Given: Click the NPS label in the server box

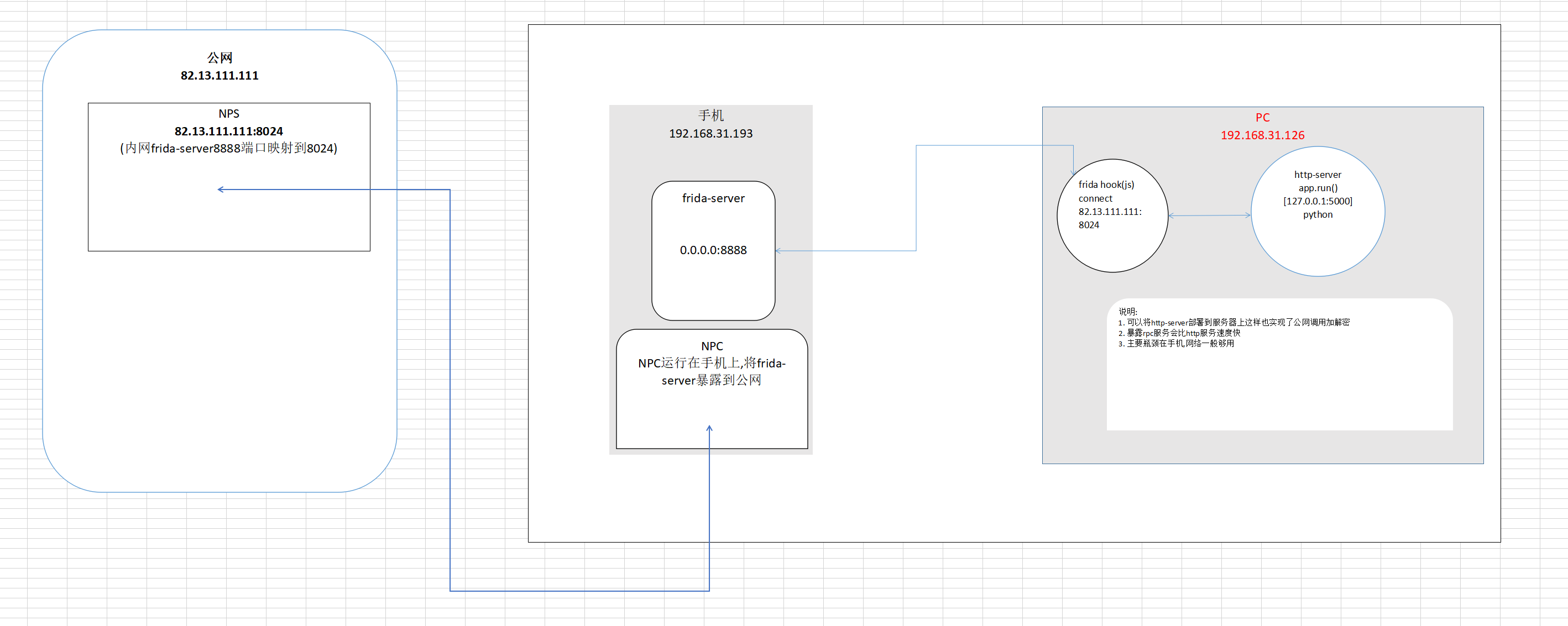Looking at the screenshot, I should pos(229,114).
